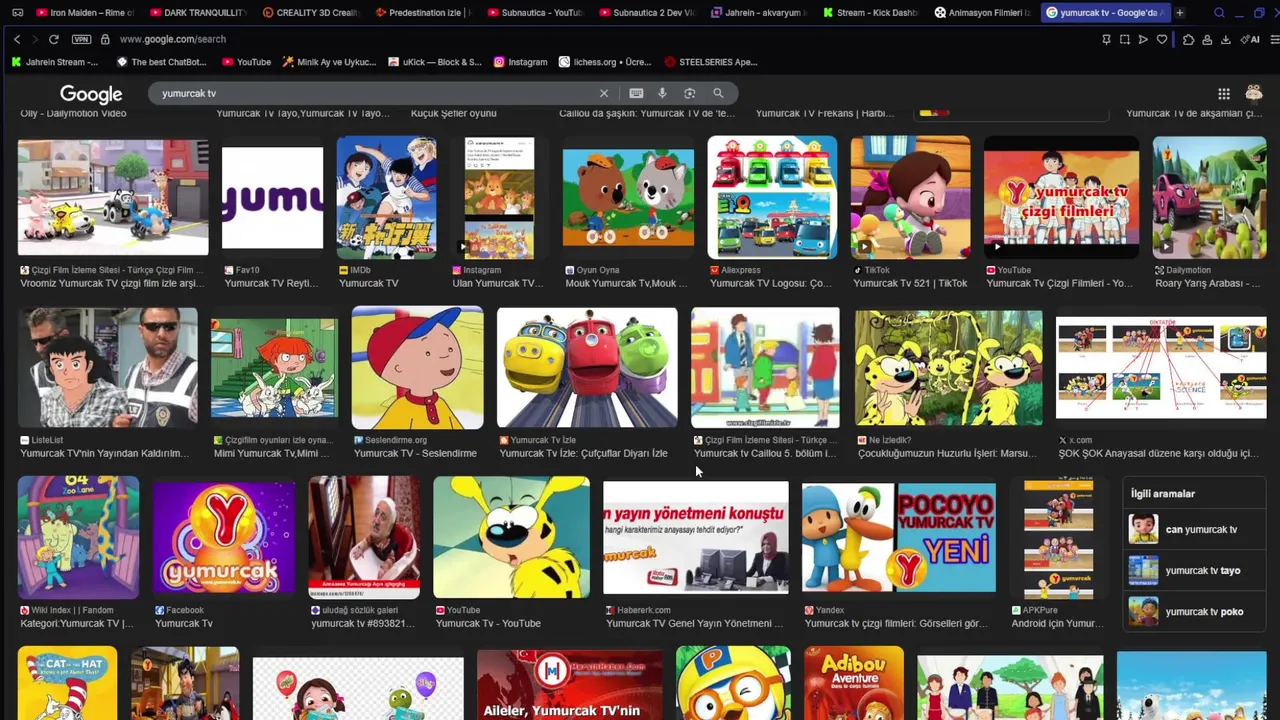Screen dimensions: 1280x720
Task: Open the STEELSERIES bookmark
Action: pos(711,62)
